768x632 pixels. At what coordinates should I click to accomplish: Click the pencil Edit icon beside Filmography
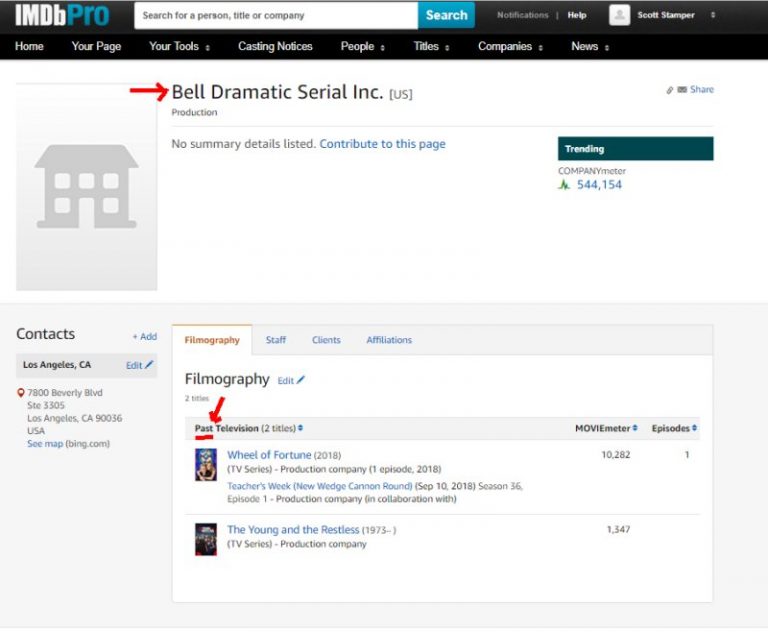tap(301, 381)
